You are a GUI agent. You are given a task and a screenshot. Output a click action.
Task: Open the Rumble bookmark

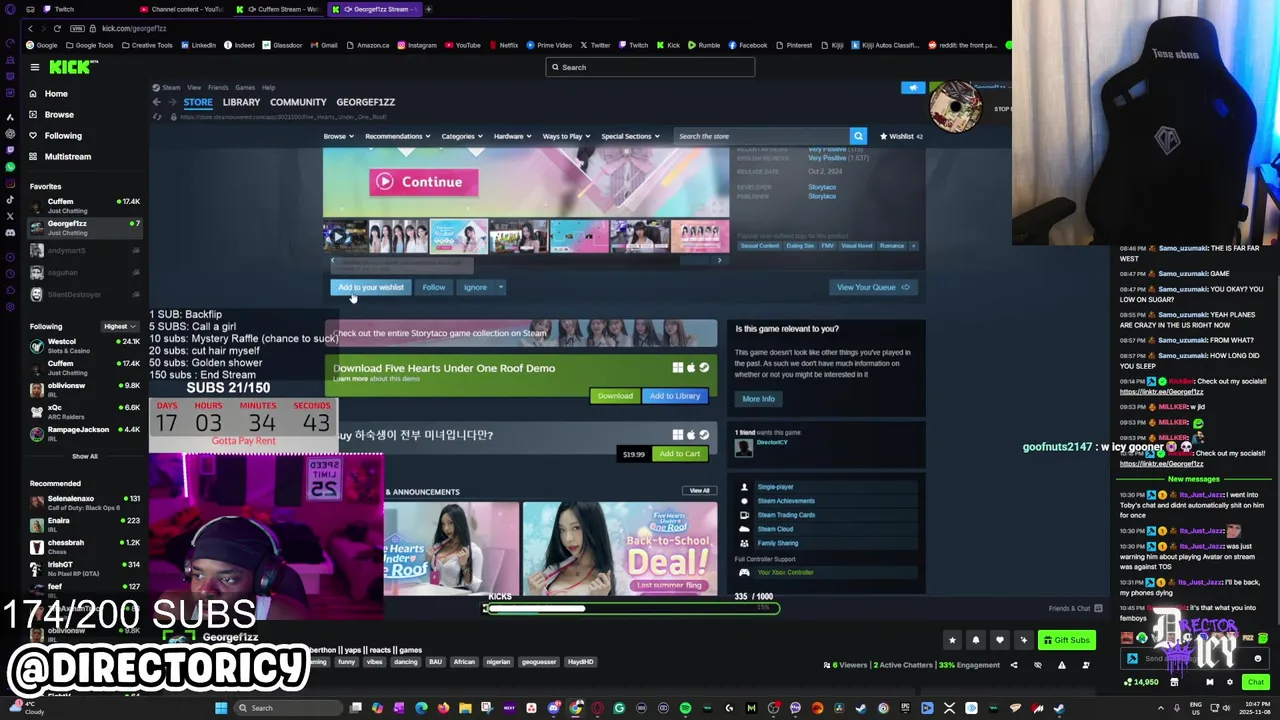point(704,45)
